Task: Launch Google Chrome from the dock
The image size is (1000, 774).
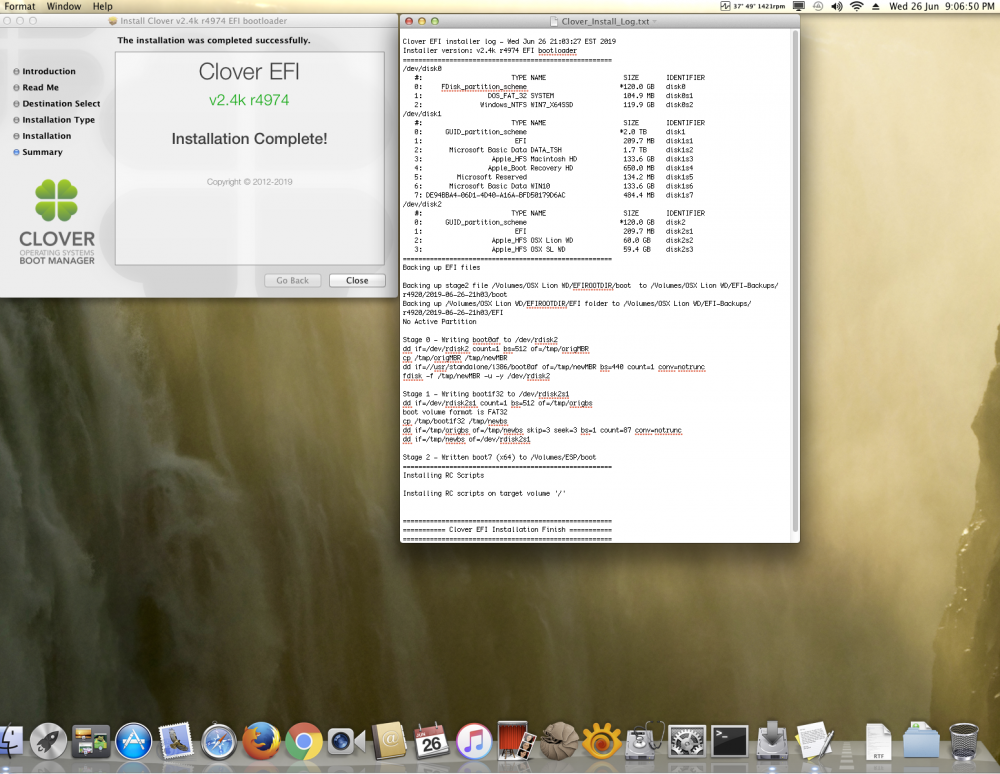Action: [304, 741]
